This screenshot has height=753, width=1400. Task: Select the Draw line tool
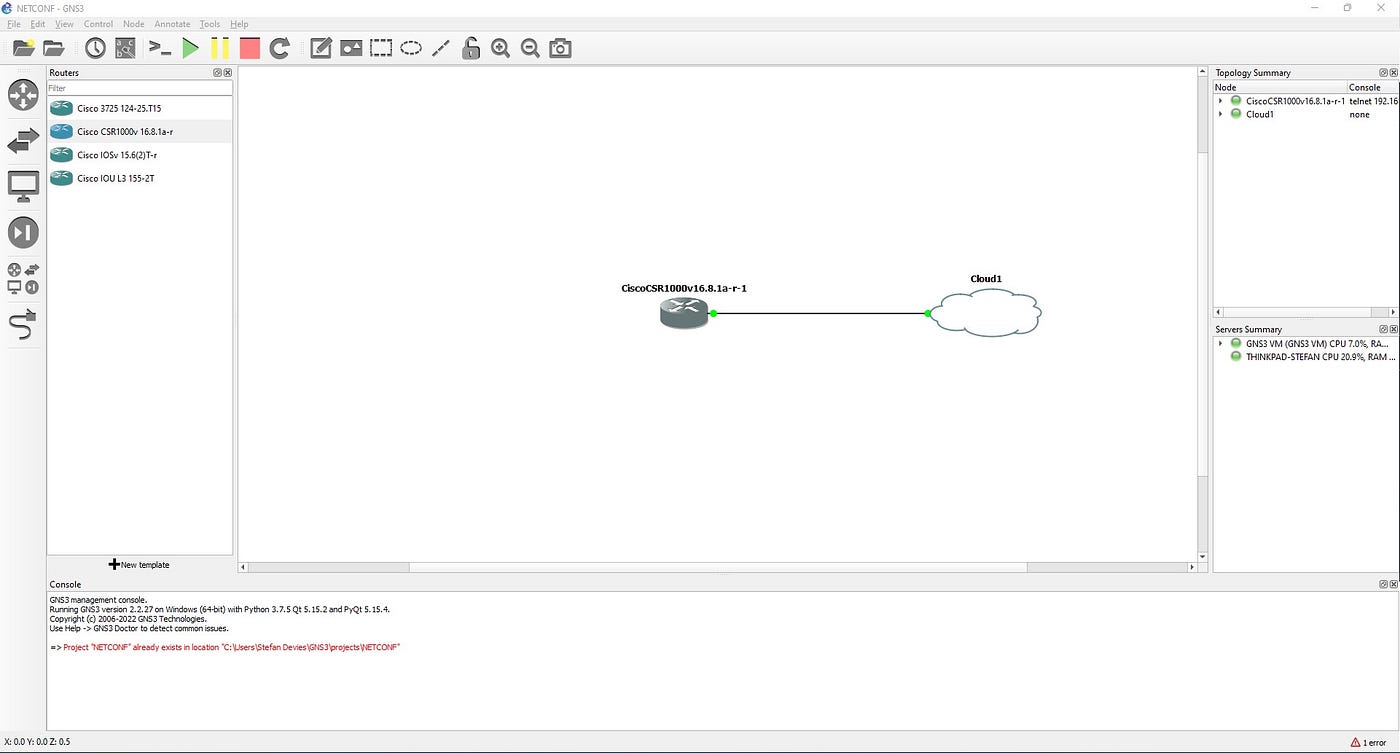441,48
